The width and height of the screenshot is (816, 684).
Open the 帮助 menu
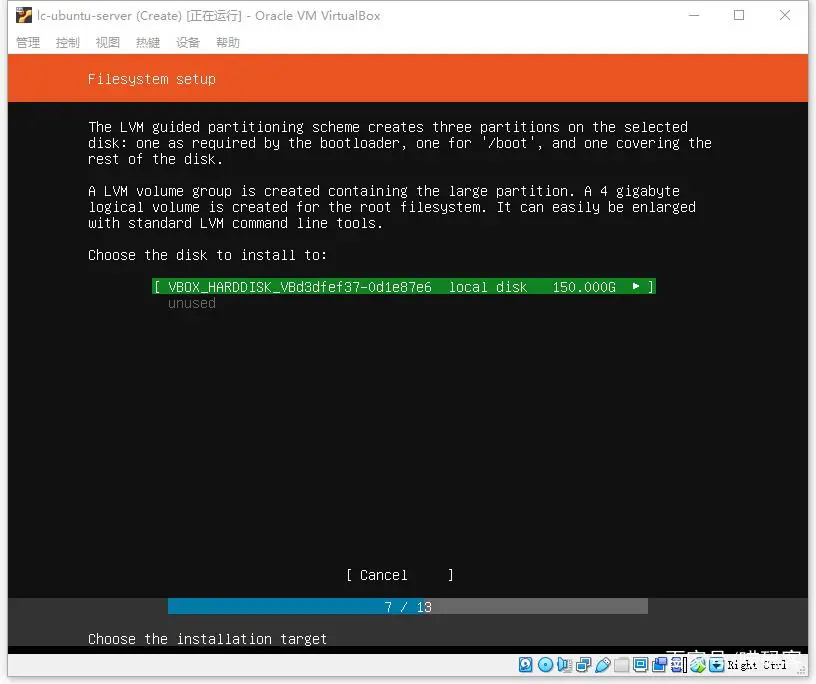[x=228, y=43]
